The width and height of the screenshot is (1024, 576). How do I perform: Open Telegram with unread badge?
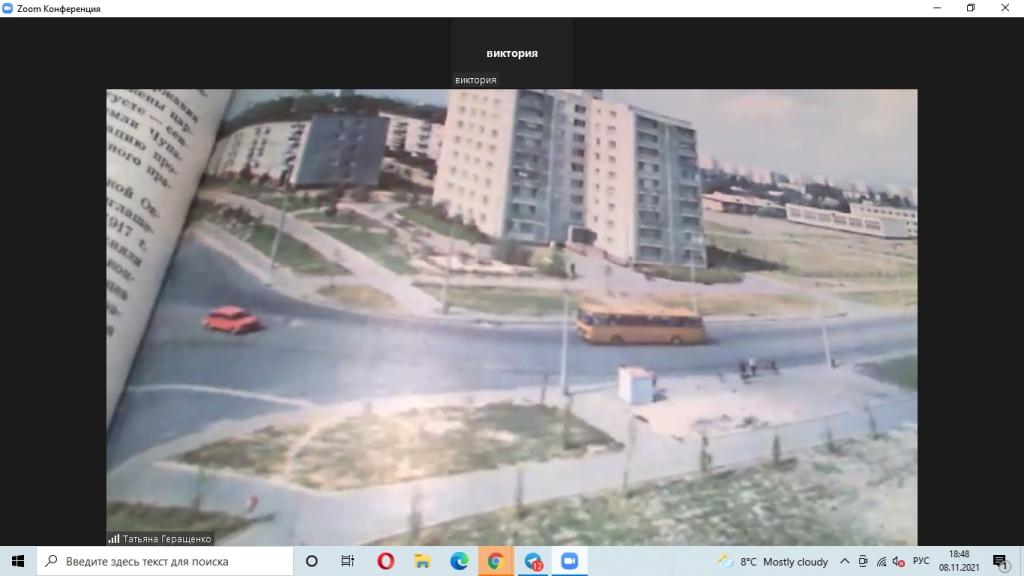point(532,561)
